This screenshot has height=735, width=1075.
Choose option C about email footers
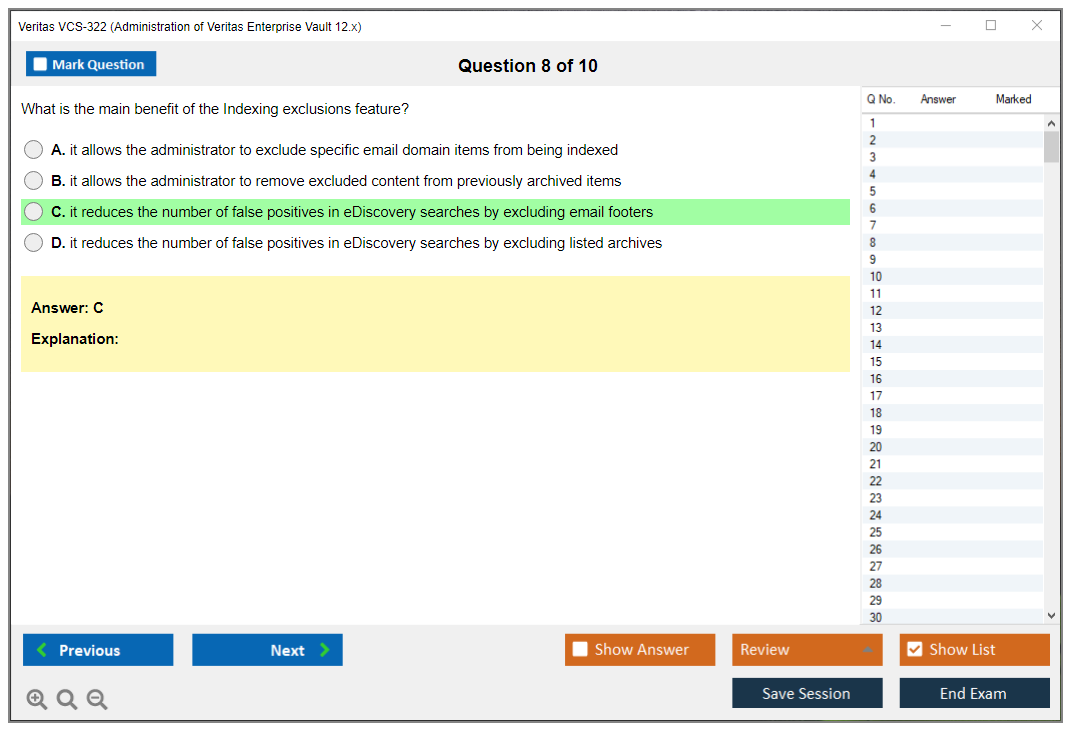(34, 212)
